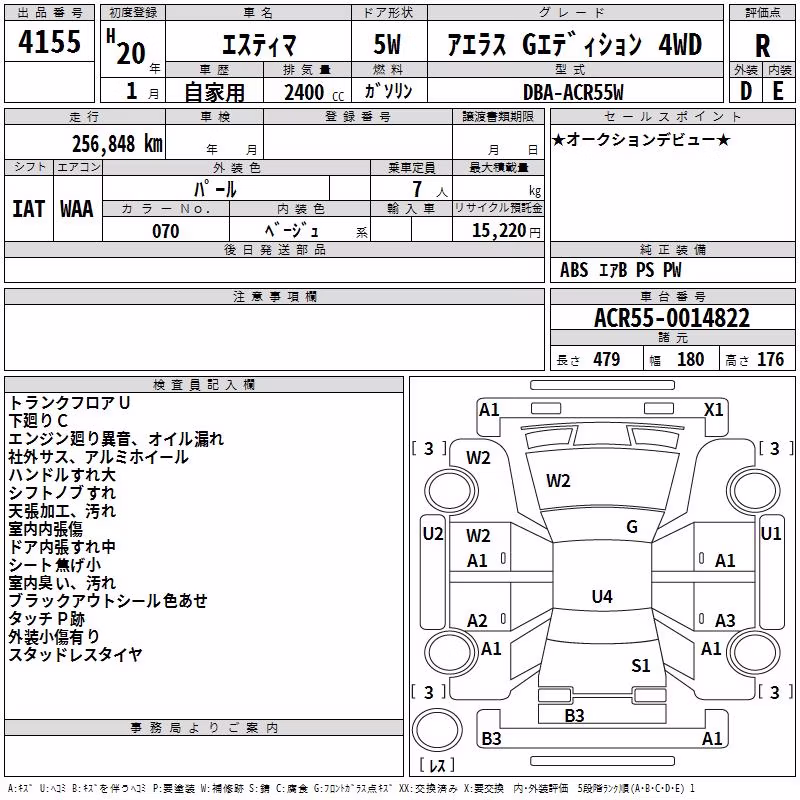Select grade アエラス Gエディション 4WD
This screenshot has height=800, width=800.
coord(574,44)
